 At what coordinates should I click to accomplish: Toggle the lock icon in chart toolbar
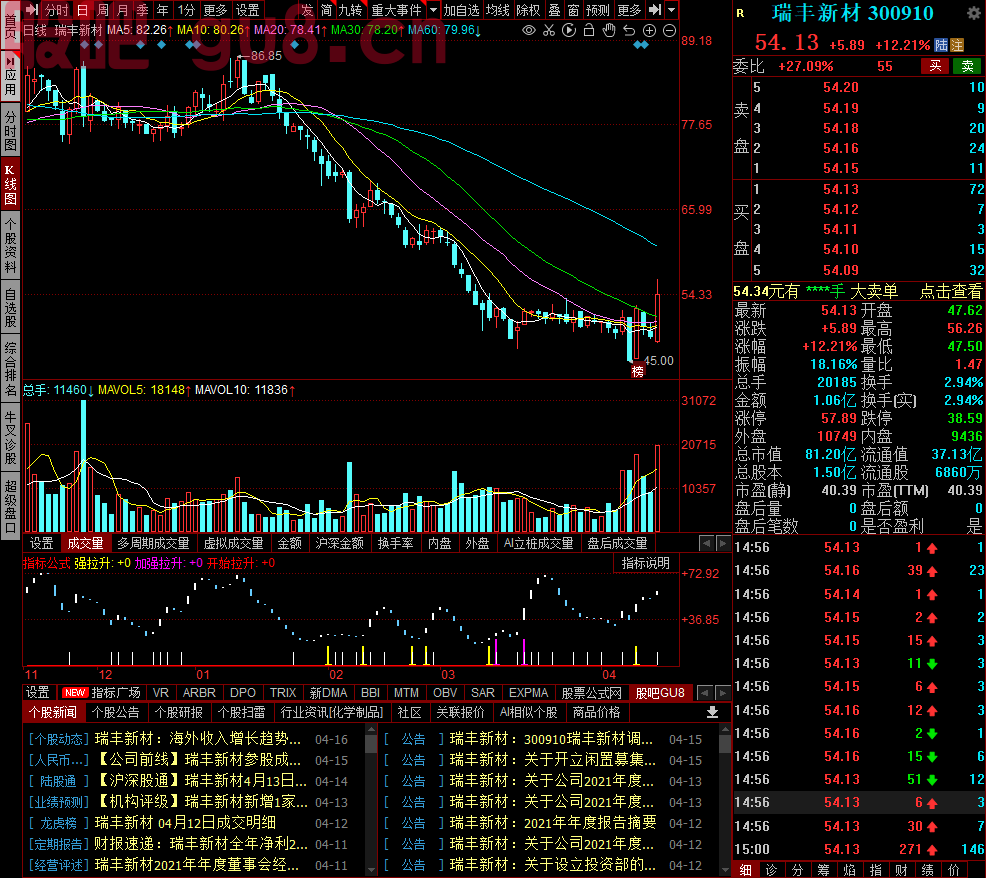click(x=589, y=30)
